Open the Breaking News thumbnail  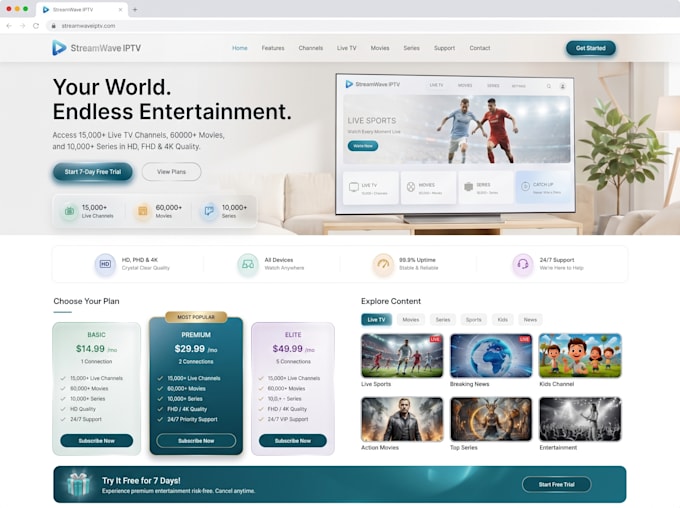(491, 356)
